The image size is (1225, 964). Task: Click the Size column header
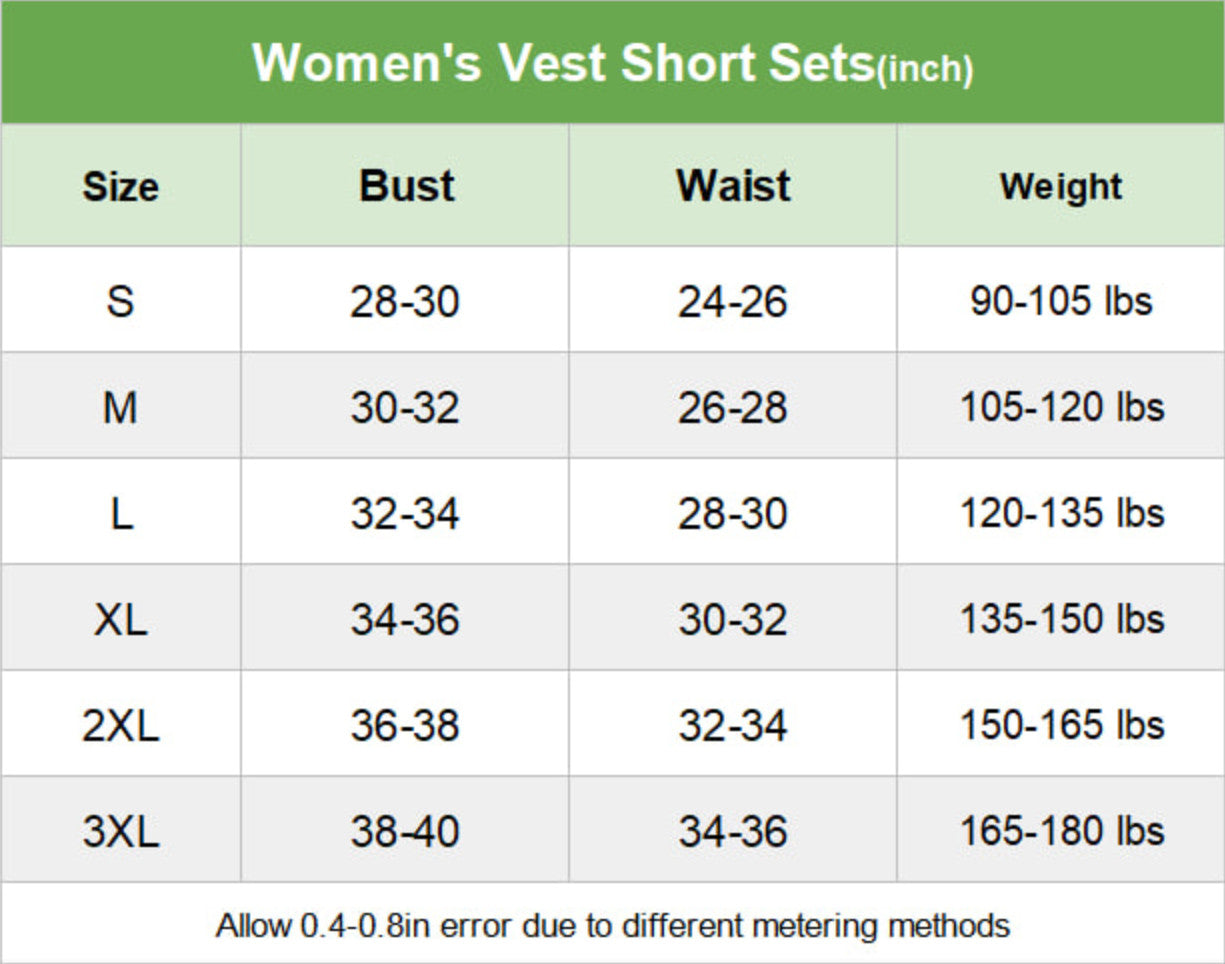click(120, 187)
